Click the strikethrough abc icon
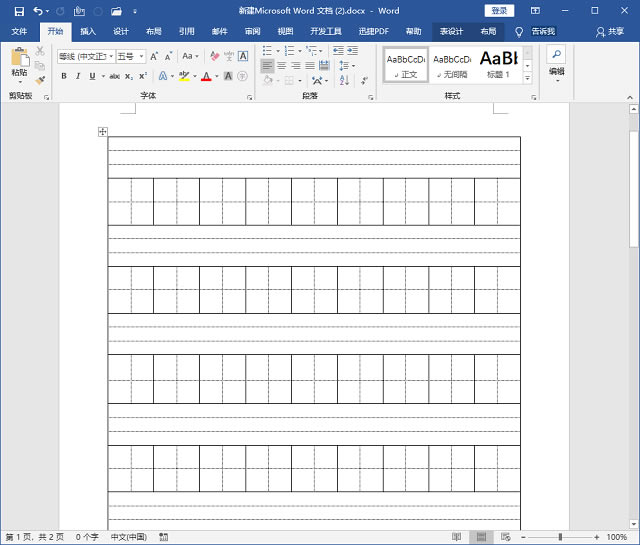This screenshot has width=640, height=545. tap(114, 76)
